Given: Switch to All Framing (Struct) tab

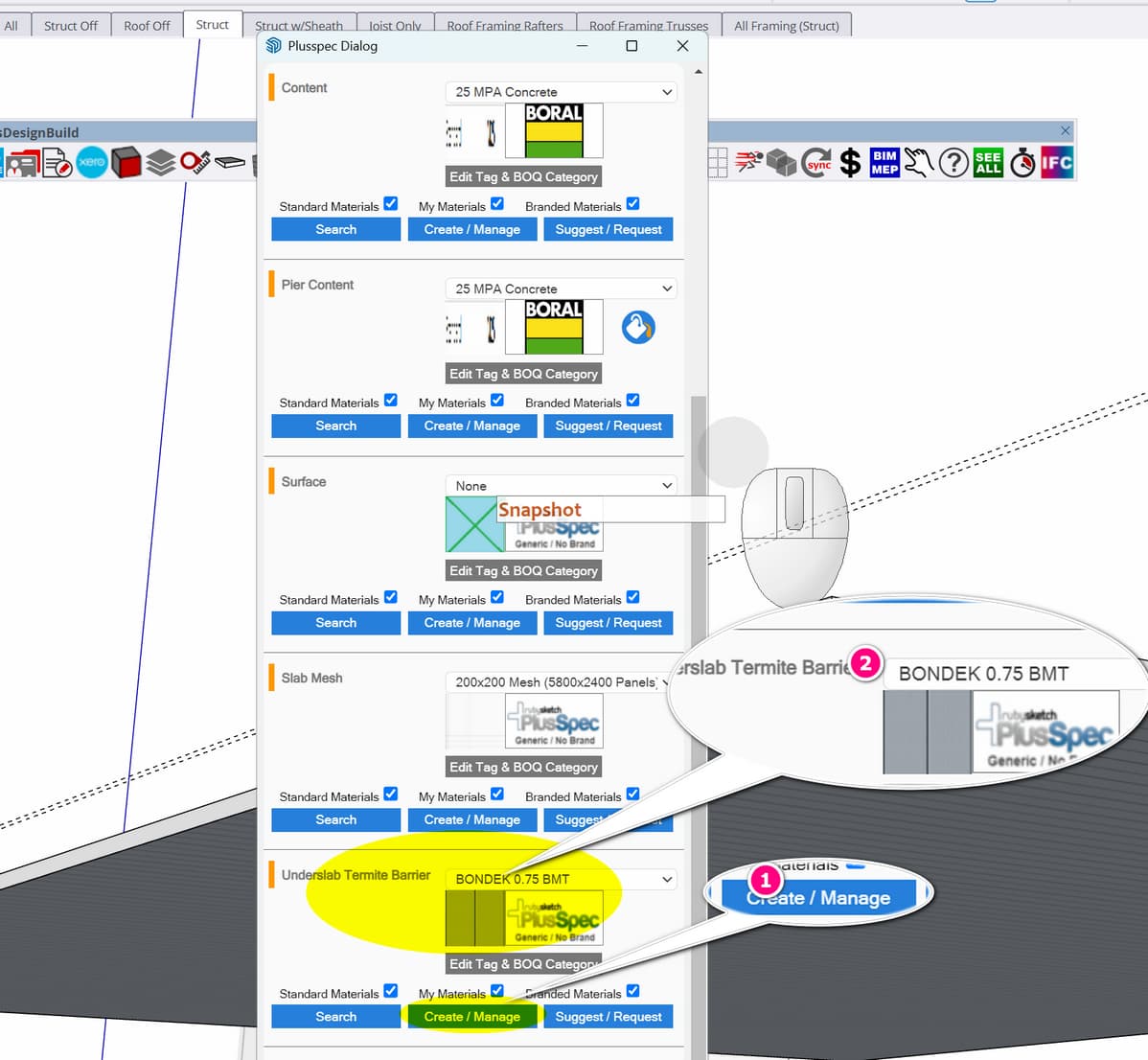Looking at the screenshot, I should point(787,26).
